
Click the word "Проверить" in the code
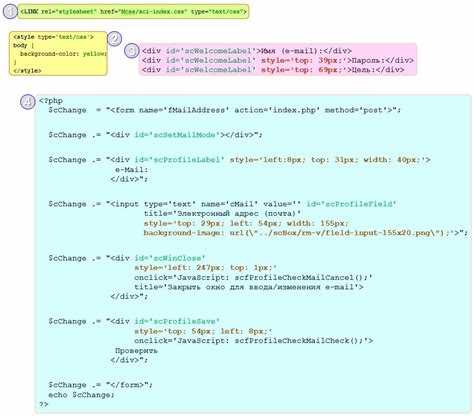[x=136, y=351]
